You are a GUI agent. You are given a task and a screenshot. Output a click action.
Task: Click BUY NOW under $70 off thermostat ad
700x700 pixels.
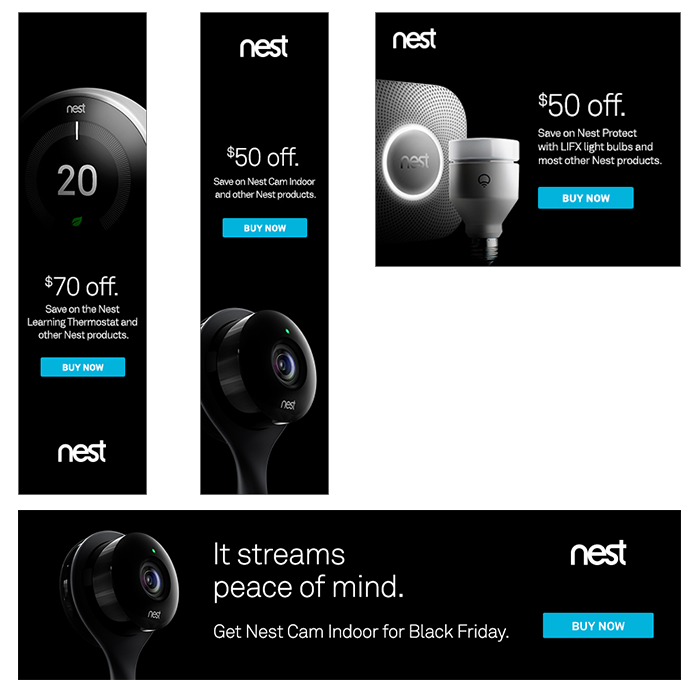[83, 367]
